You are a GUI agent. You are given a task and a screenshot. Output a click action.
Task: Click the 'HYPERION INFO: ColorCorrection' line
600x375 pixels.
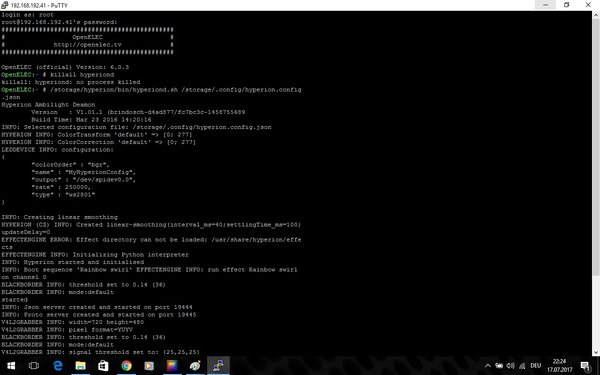(98, 142)
